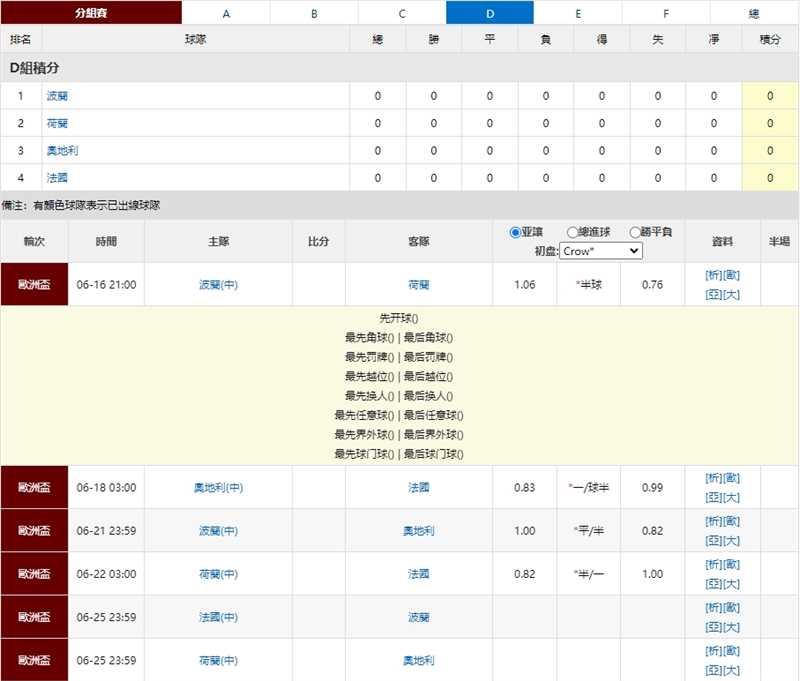800x681 pixels.
Task: Click [析] analysis link for 波蘭 vs 荷蘭
Action: coord(713,275)
